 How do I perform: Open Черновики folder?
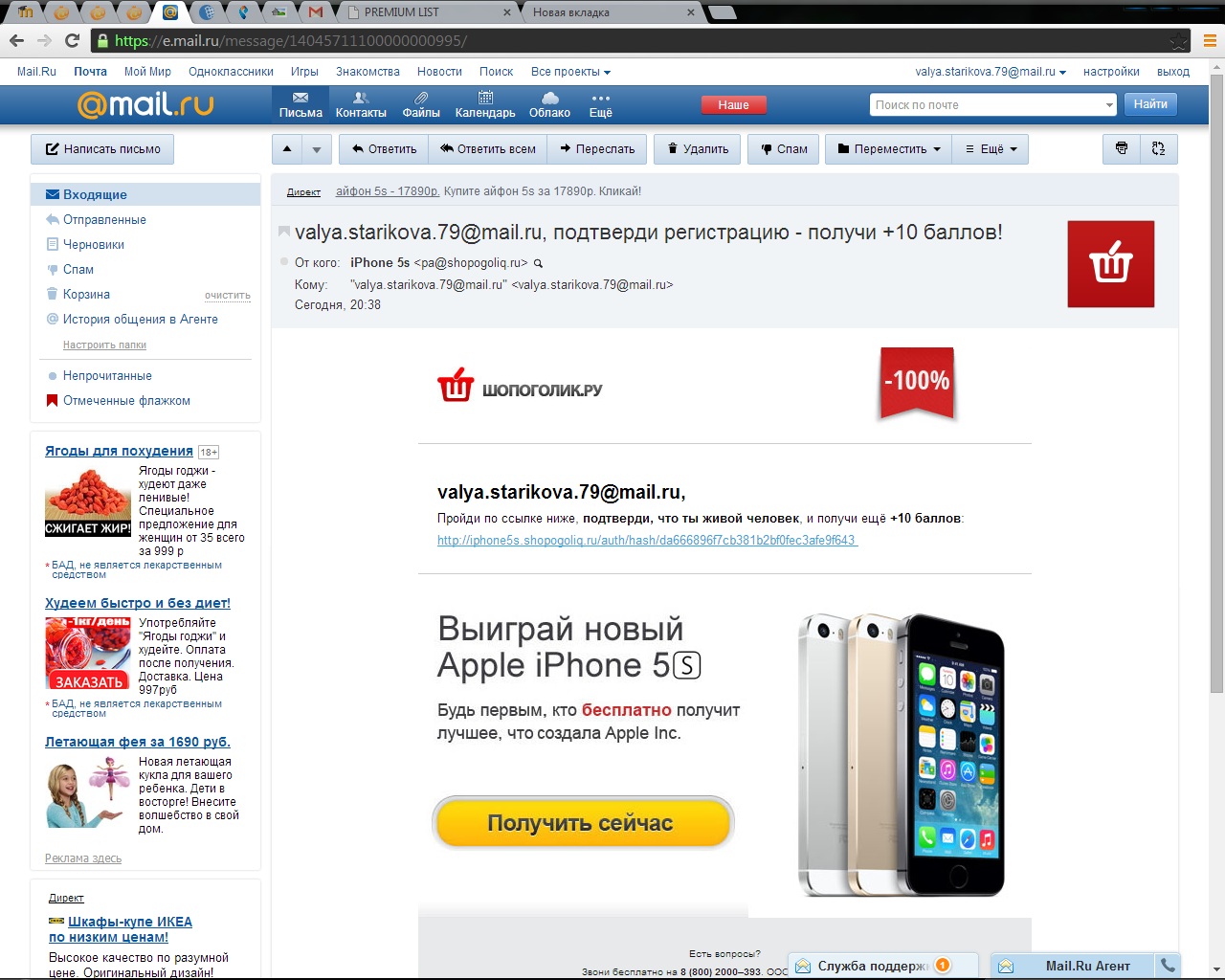coord(94,244)
